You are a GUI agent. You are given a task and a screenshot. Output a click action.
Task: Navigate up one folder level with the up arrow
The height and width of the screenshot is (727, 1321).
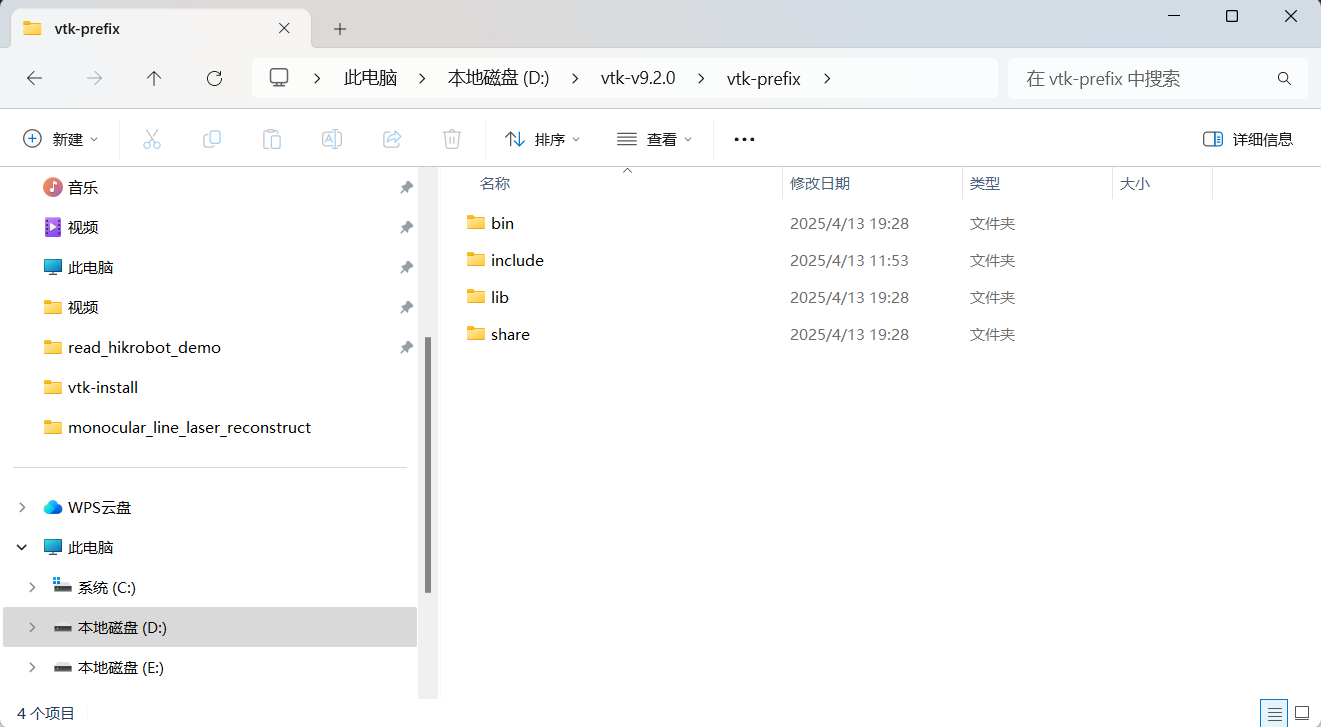pos(153,78)
